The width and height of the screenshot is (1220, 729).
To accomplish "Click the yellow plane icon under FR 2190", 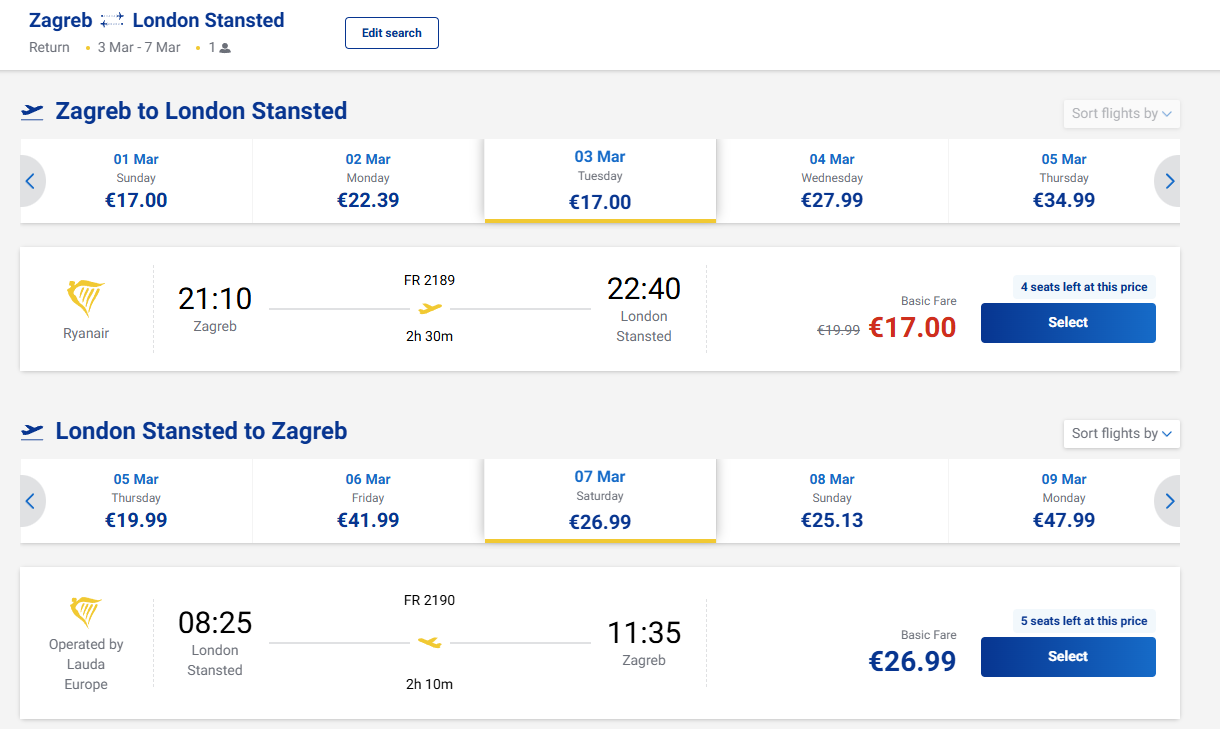I will pos(430,642).
